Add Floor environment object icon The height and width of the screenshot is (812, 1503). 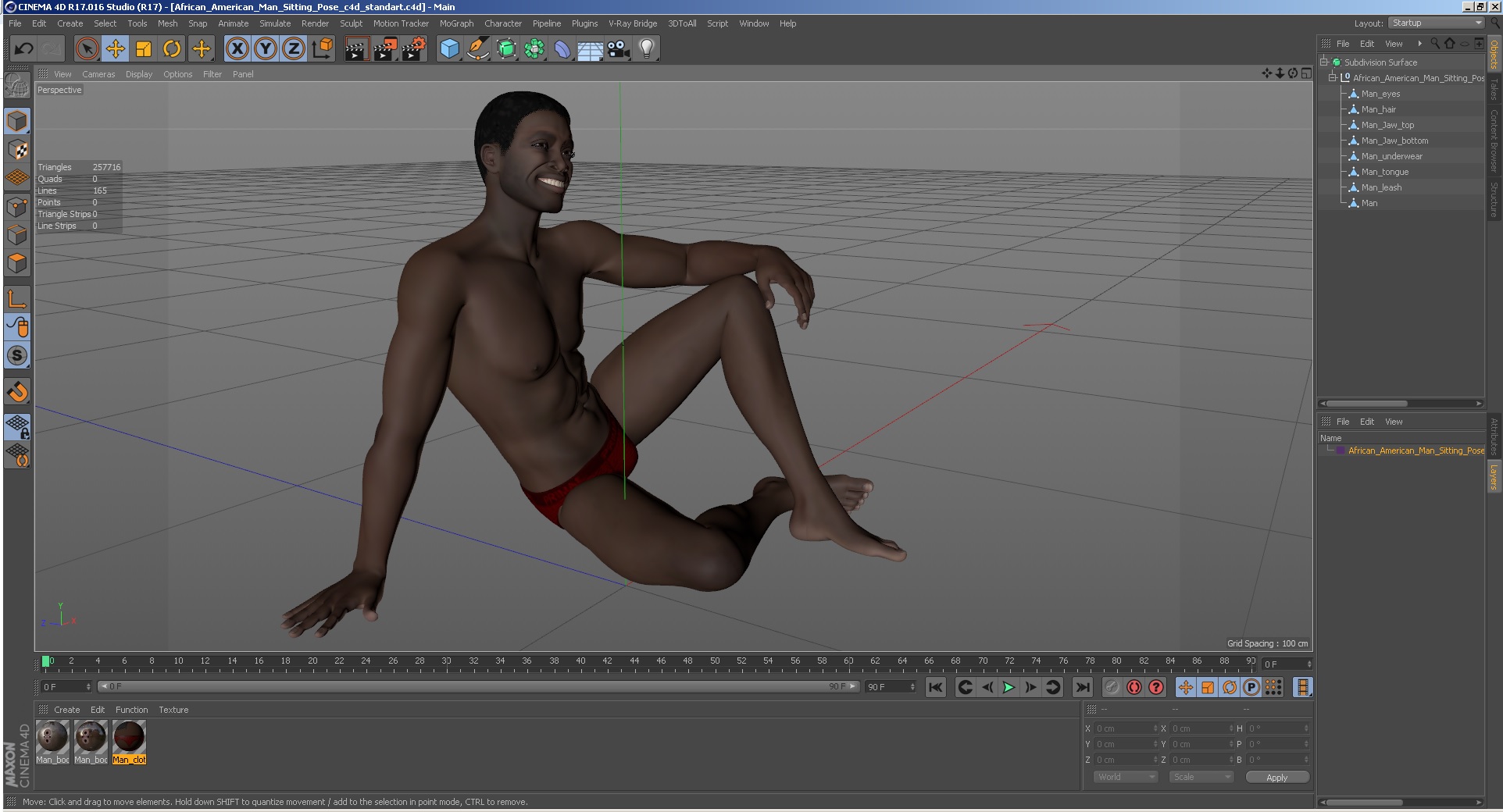coord(591,49)
